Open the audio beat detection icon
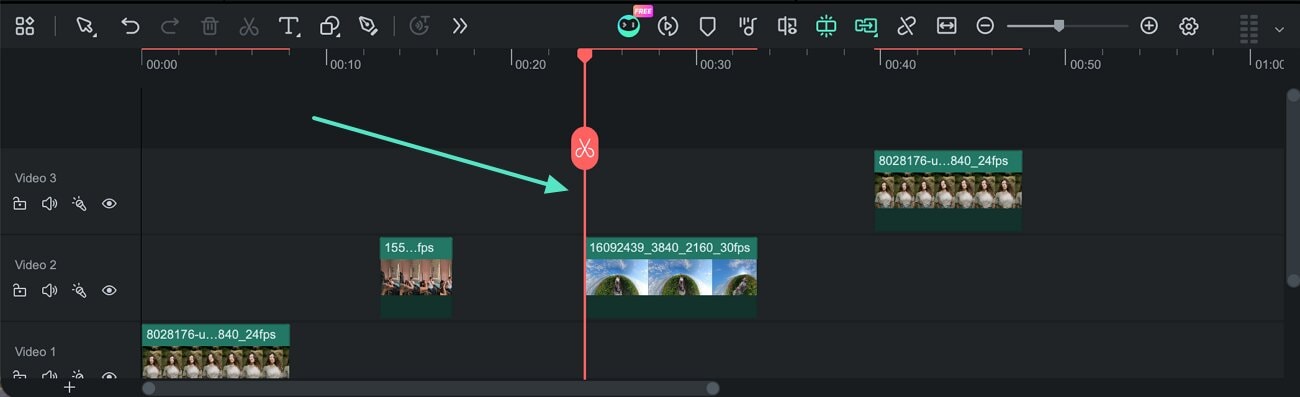Screen dimensions: 1300x397 click(x=747, y=27)
